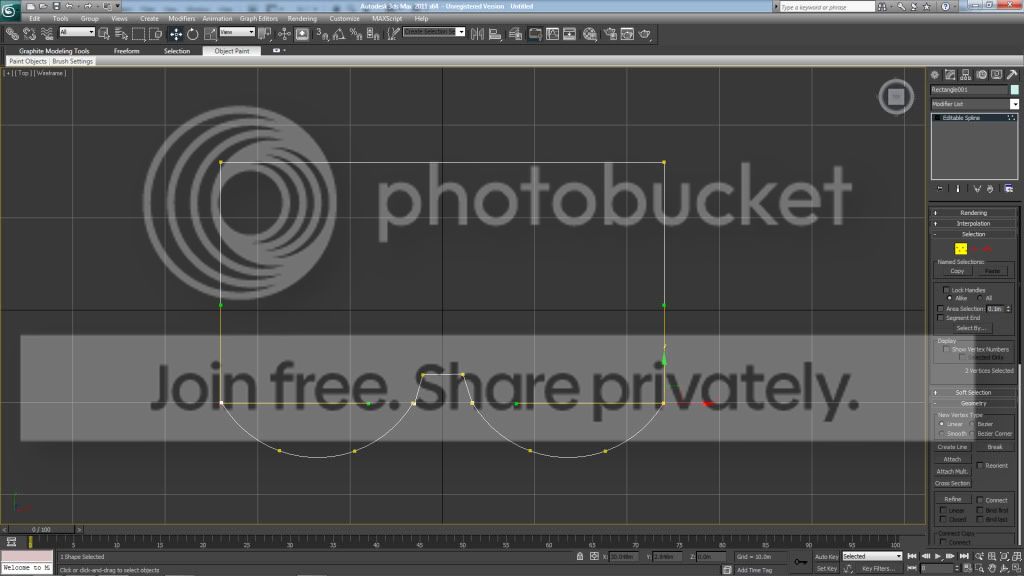Screen dimensions: 1024x576
Task: Collapse the Selection rollout
Action: coord(973,234)
